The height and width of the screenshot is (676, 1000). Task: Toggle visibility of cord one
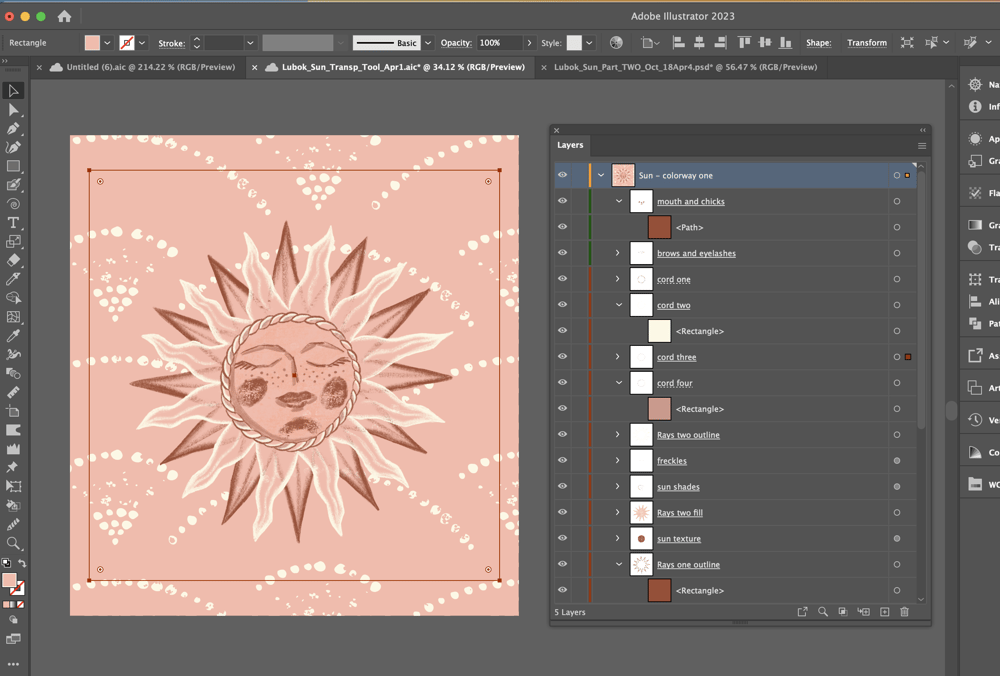pyautogui.click(x=562, y=279)
